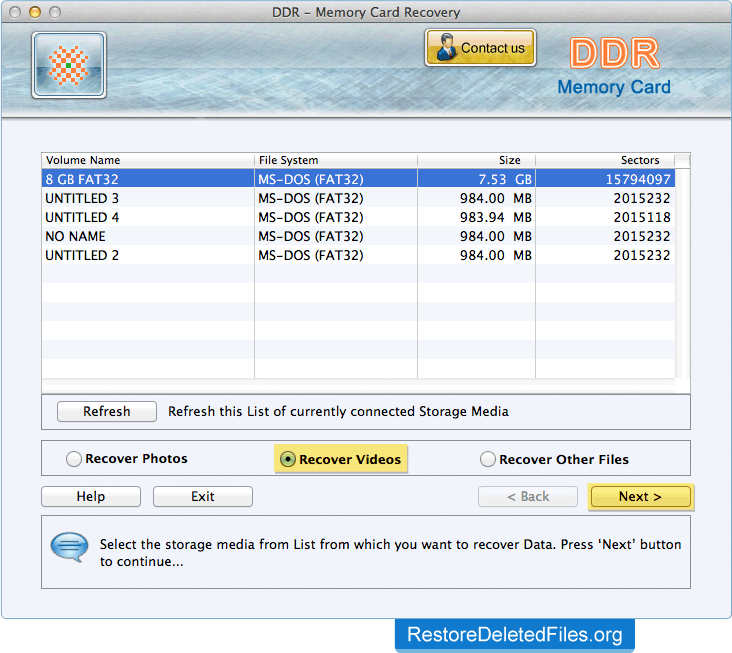Image resolution: width=732 pixels, height=653 pixels.
Task: Click the 2015118 sectors cell
Action: pos(605,217)
